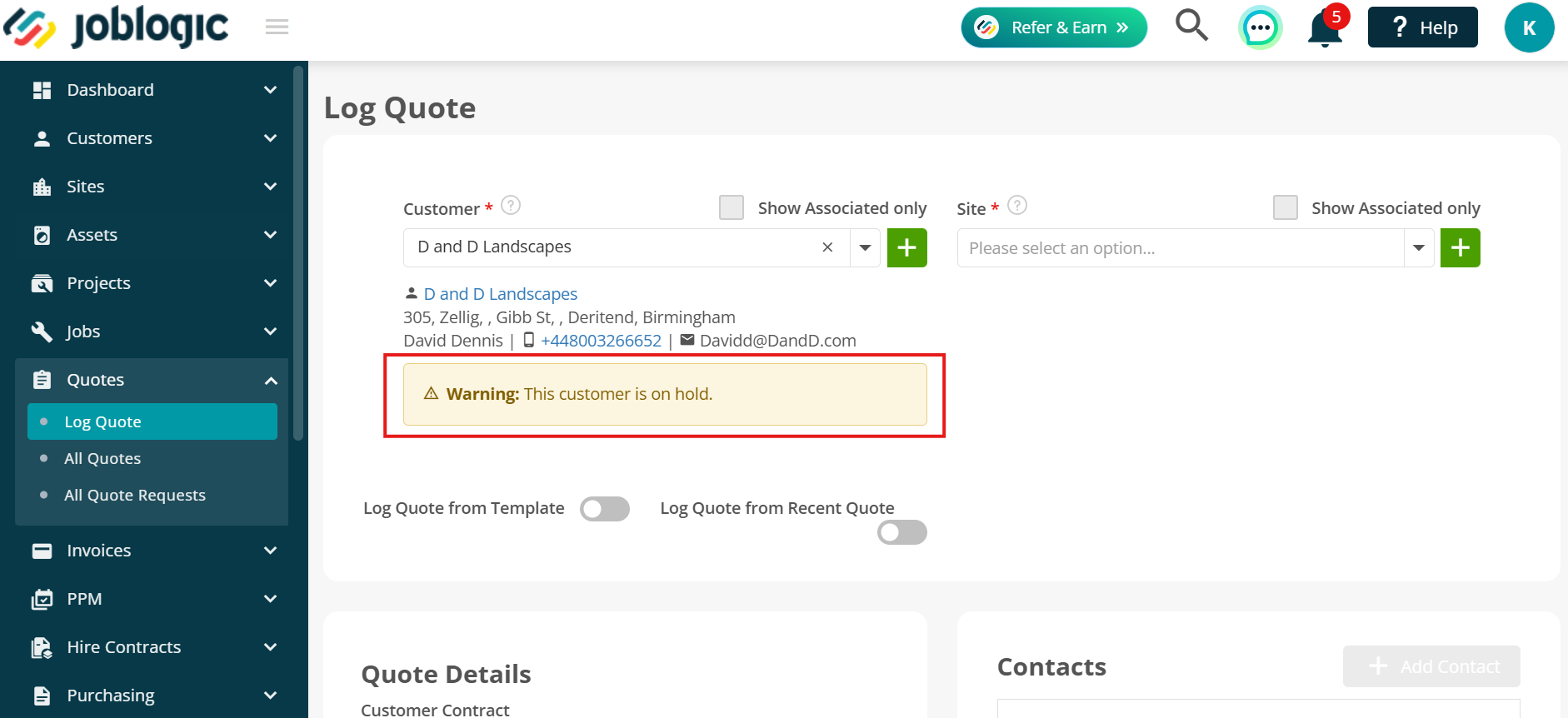Open the search magnifier icon

(1191, 26)
